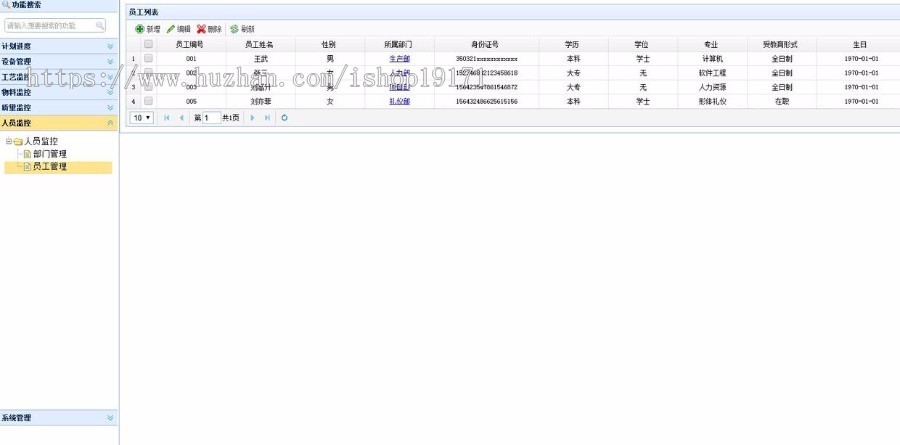Click the 编辑 pencil edit icon

[x=170, y=29]
